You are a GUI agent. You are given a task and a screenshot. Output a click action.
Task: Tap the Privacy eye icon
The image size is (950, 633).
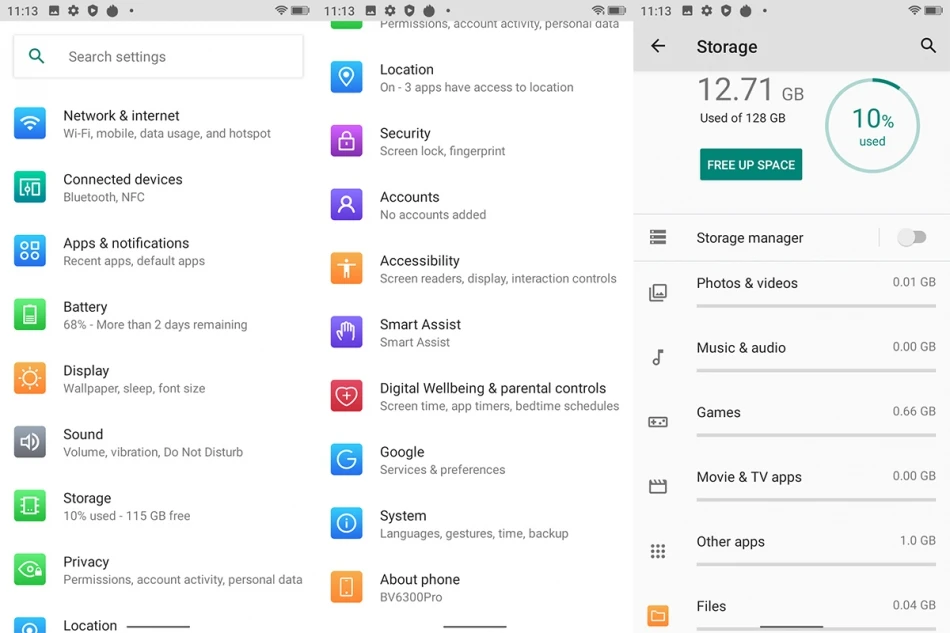(x=30, y=569)
